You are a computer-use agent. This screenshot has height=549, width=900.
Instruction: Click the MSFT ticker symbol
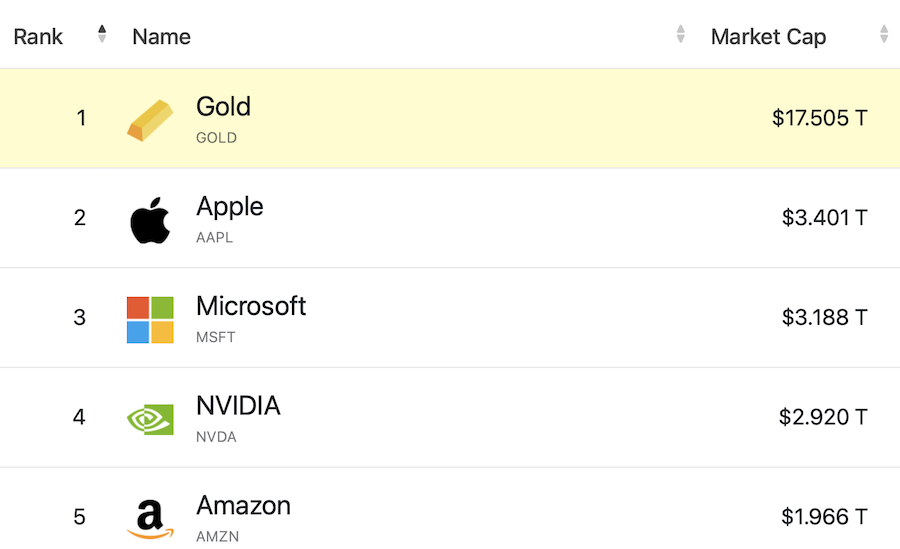[x=216, y=337]
